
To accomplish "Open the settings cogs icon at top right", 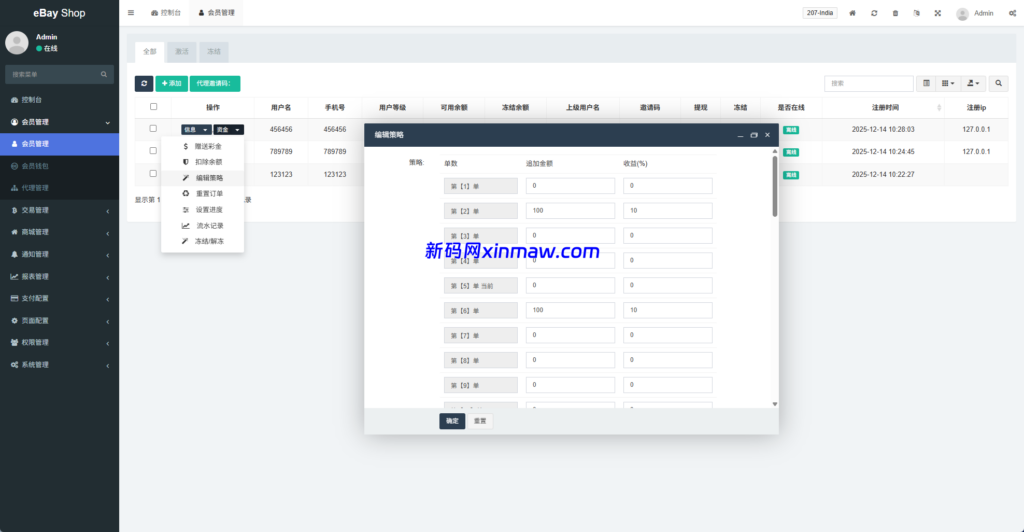I will pyautogui.click(x=1012, y=13).
